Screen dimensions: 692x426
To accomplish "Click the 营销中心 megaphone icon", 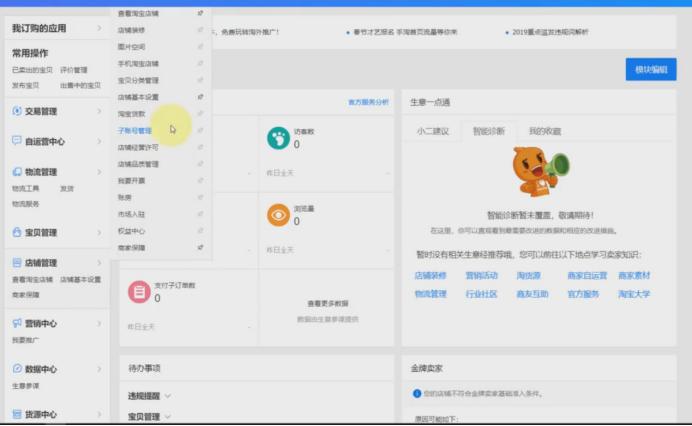I will click(x=17, y=323).
